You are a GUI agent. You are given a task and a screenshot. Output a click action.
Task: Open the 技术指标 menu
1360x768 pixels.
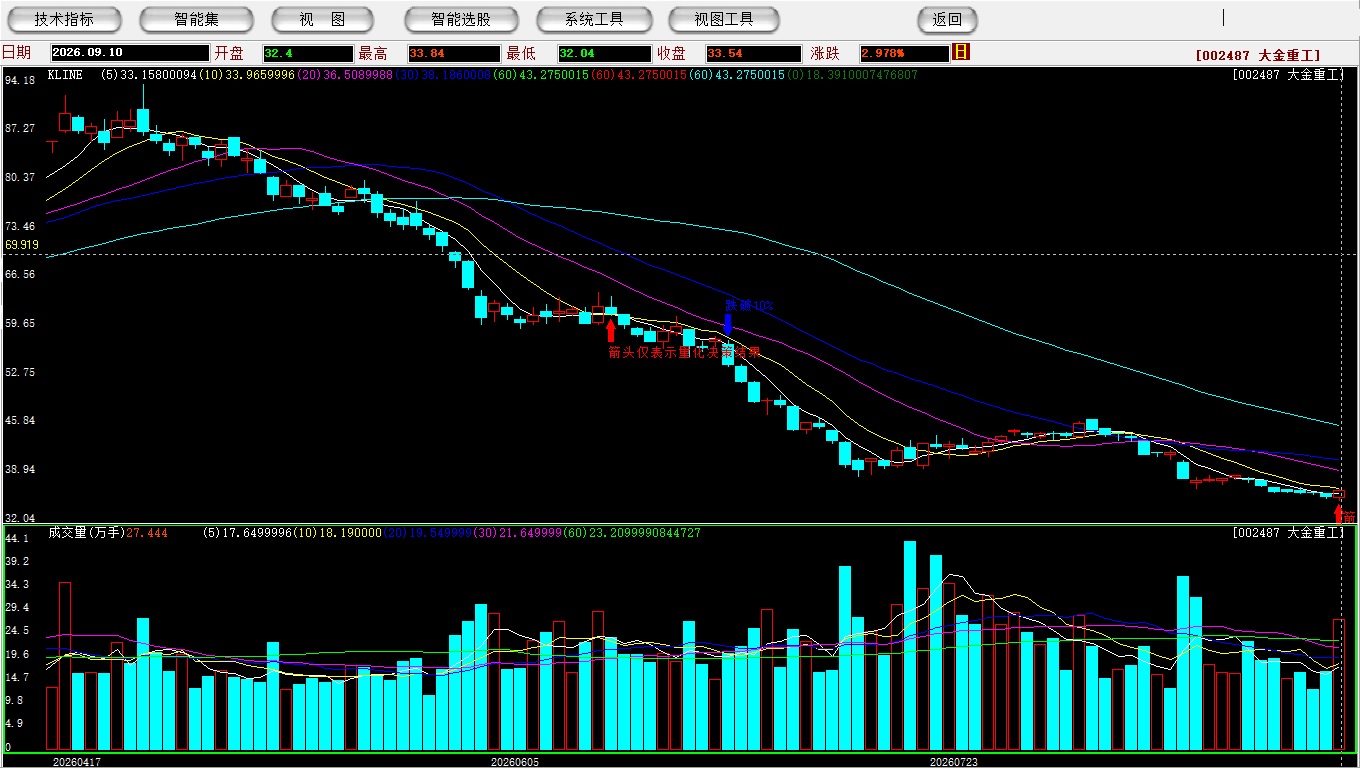64,19
